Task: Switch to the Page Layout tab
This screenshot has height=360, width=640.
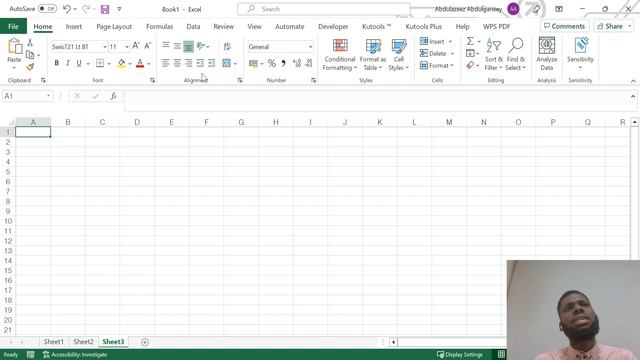Action: coord(114,27)
